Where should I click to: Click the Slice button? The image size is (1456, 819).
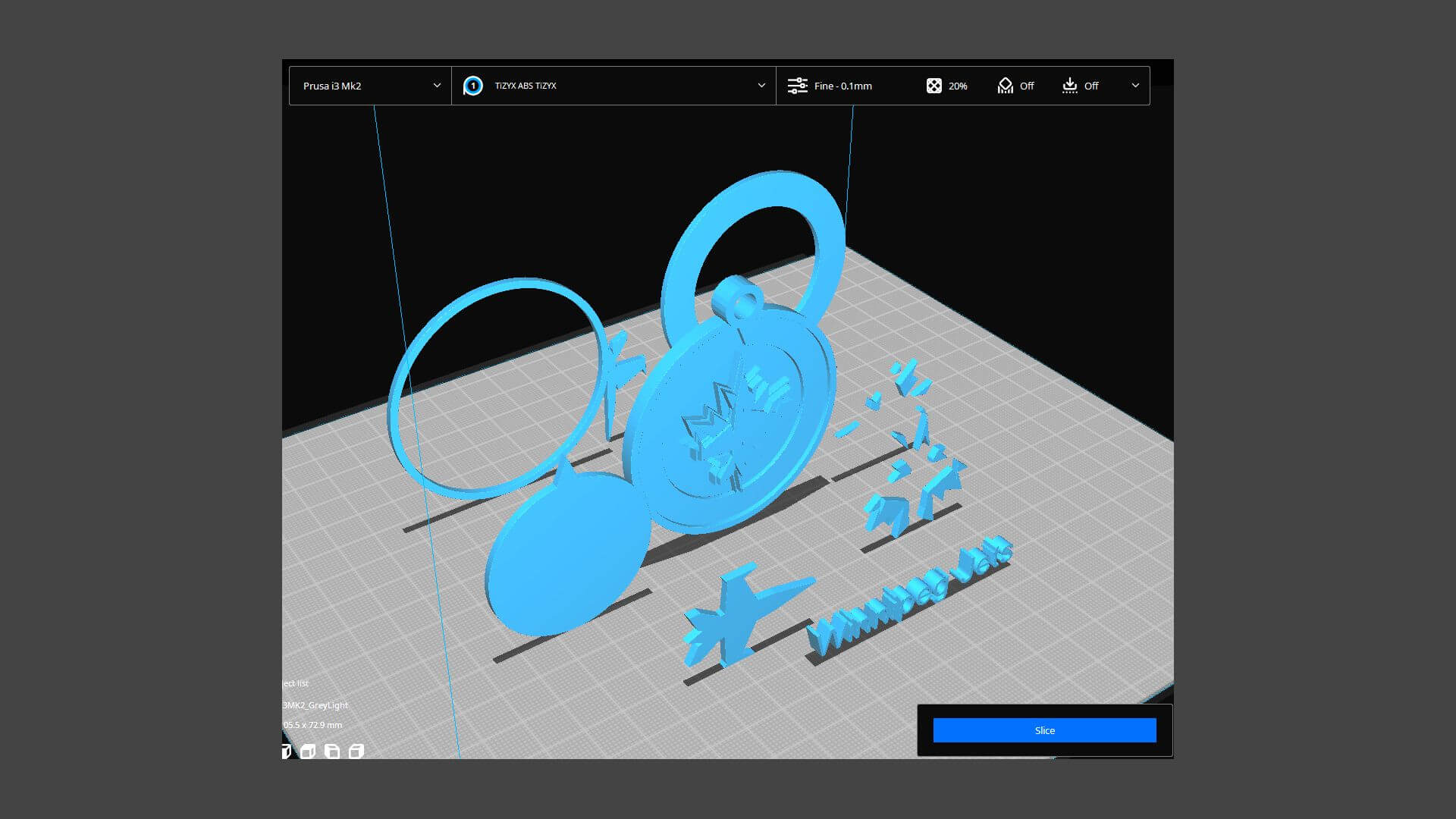pos(1044,730)
